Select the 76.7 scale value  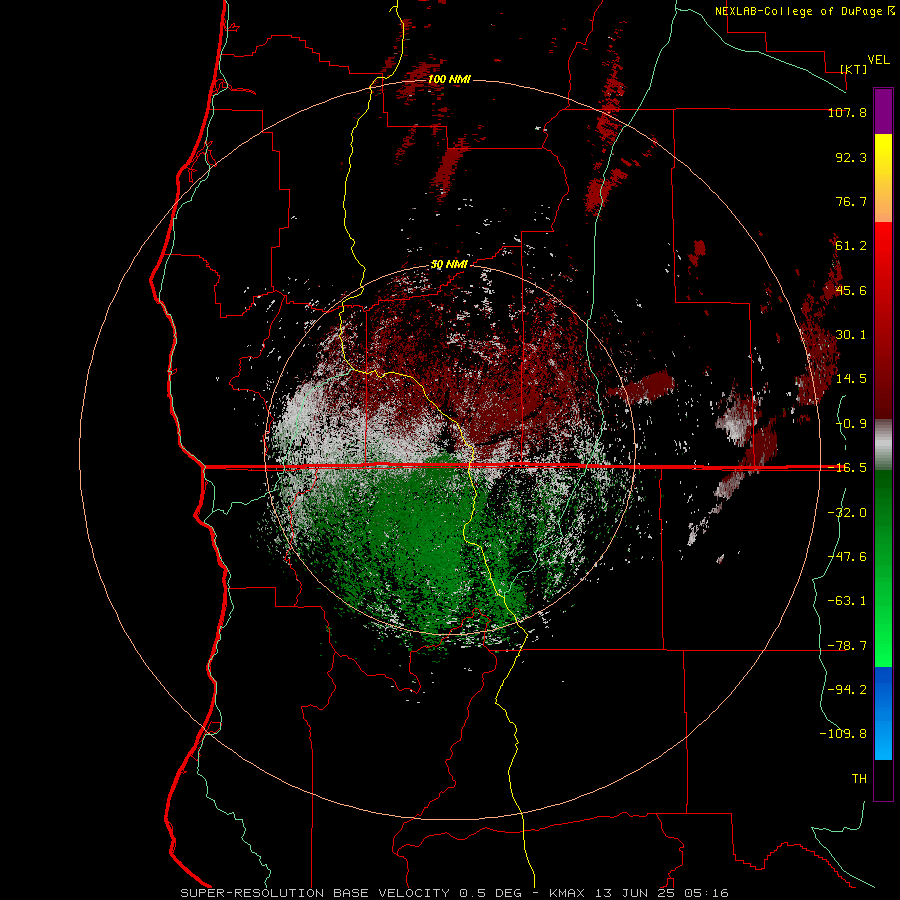[x=851, y=201]
